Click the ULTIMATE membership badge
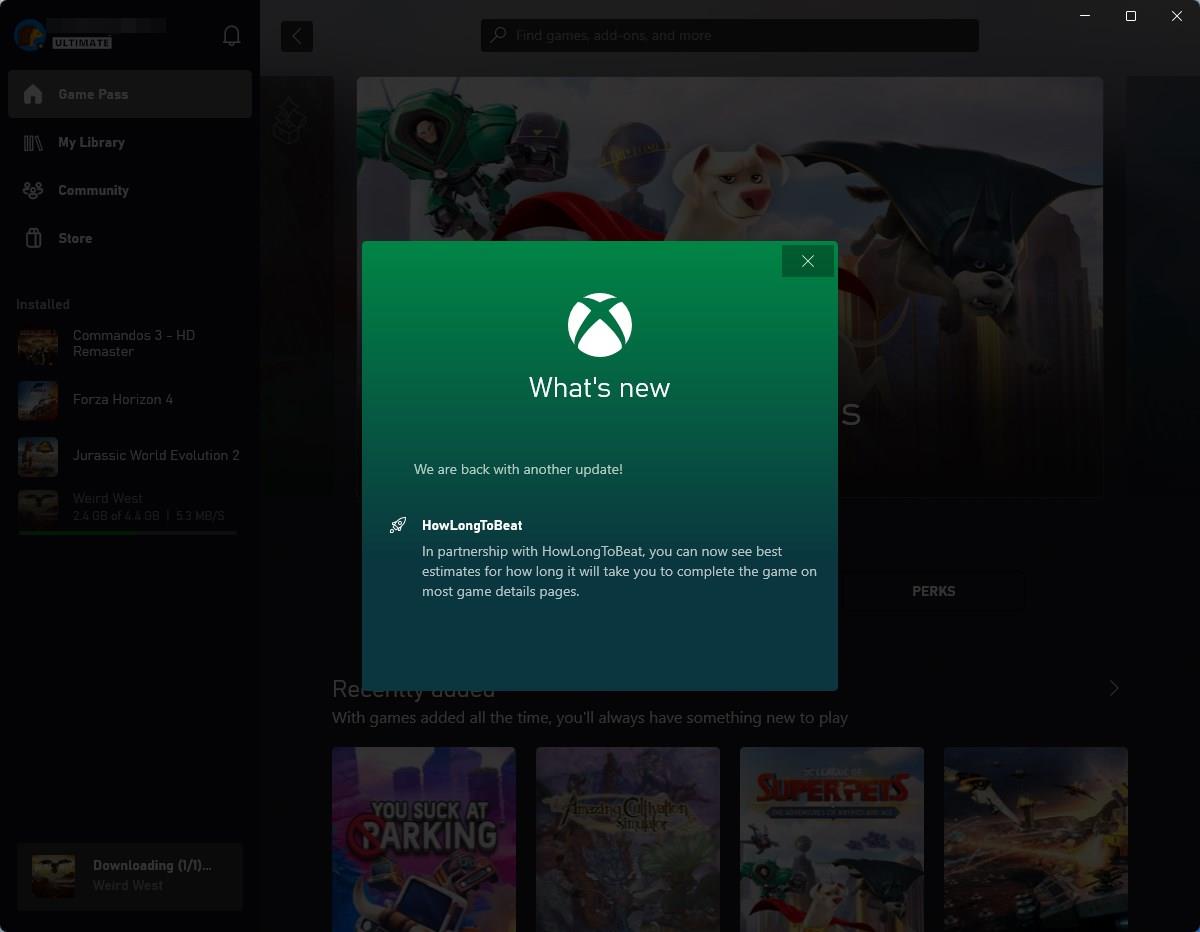 click(x=82, y=43)
